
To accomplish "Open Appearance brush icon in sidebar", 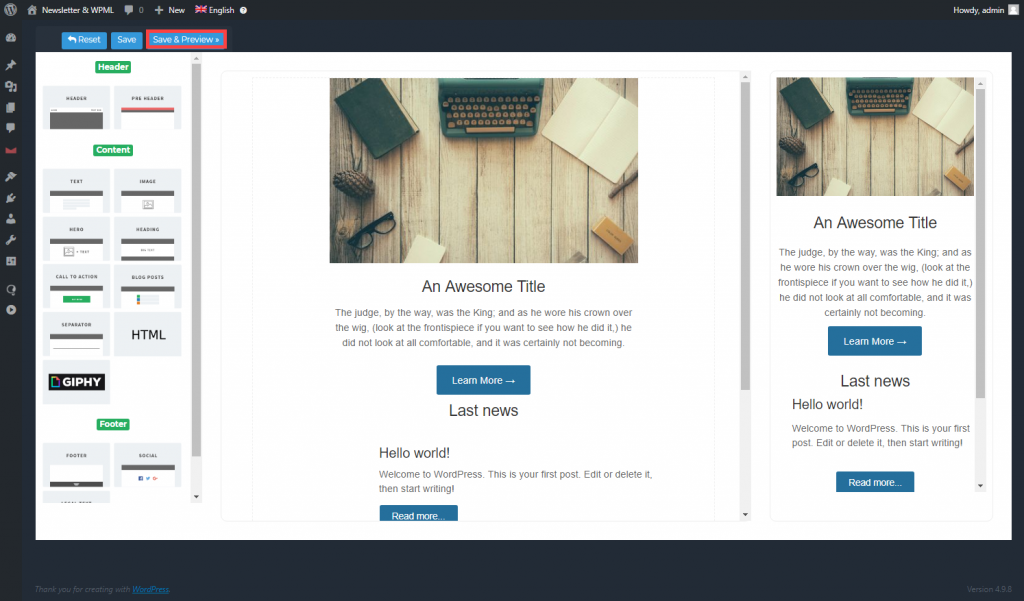I will (11, 176).
